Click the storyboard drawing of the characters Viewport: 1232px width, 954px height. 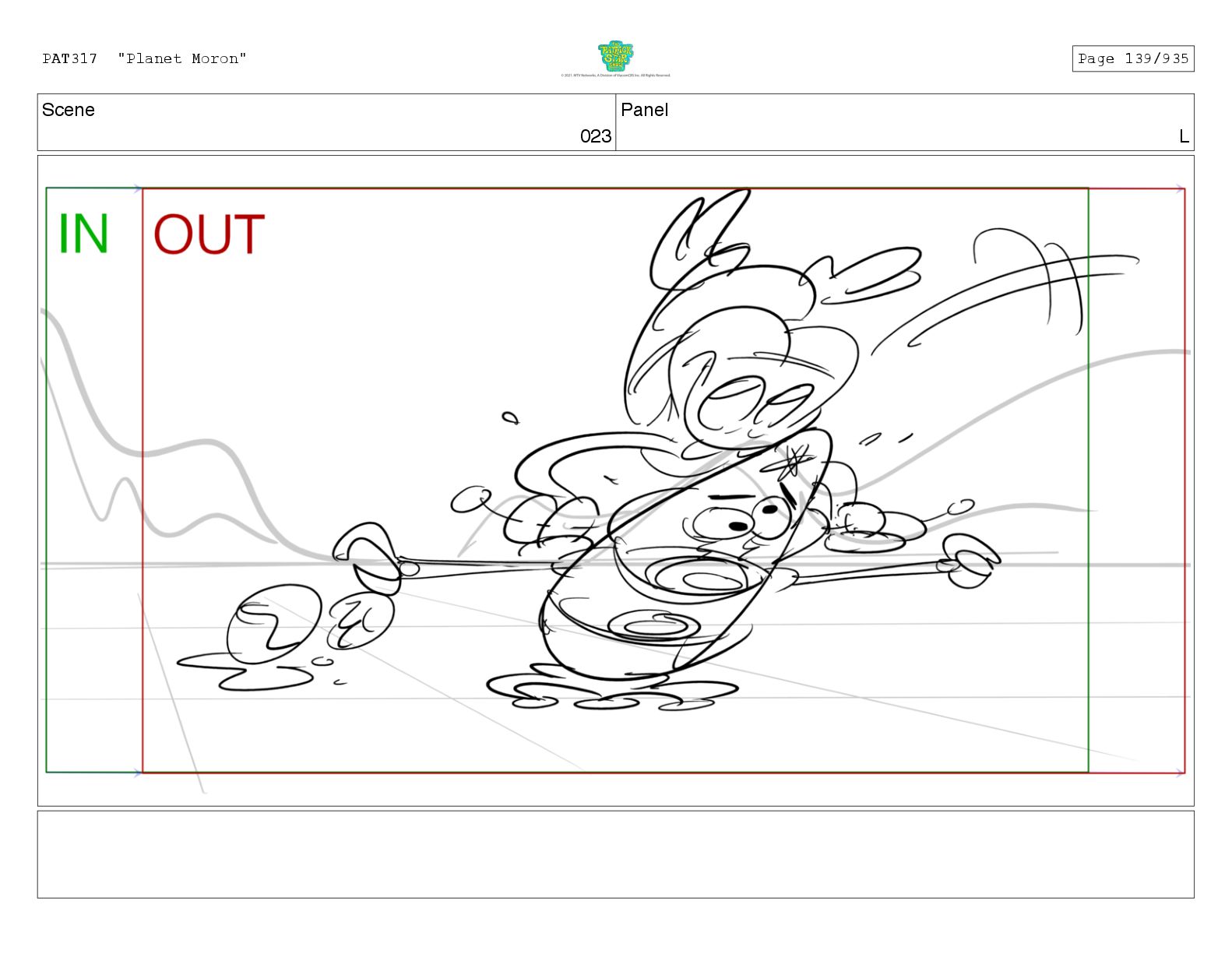(x=615, y=481)
